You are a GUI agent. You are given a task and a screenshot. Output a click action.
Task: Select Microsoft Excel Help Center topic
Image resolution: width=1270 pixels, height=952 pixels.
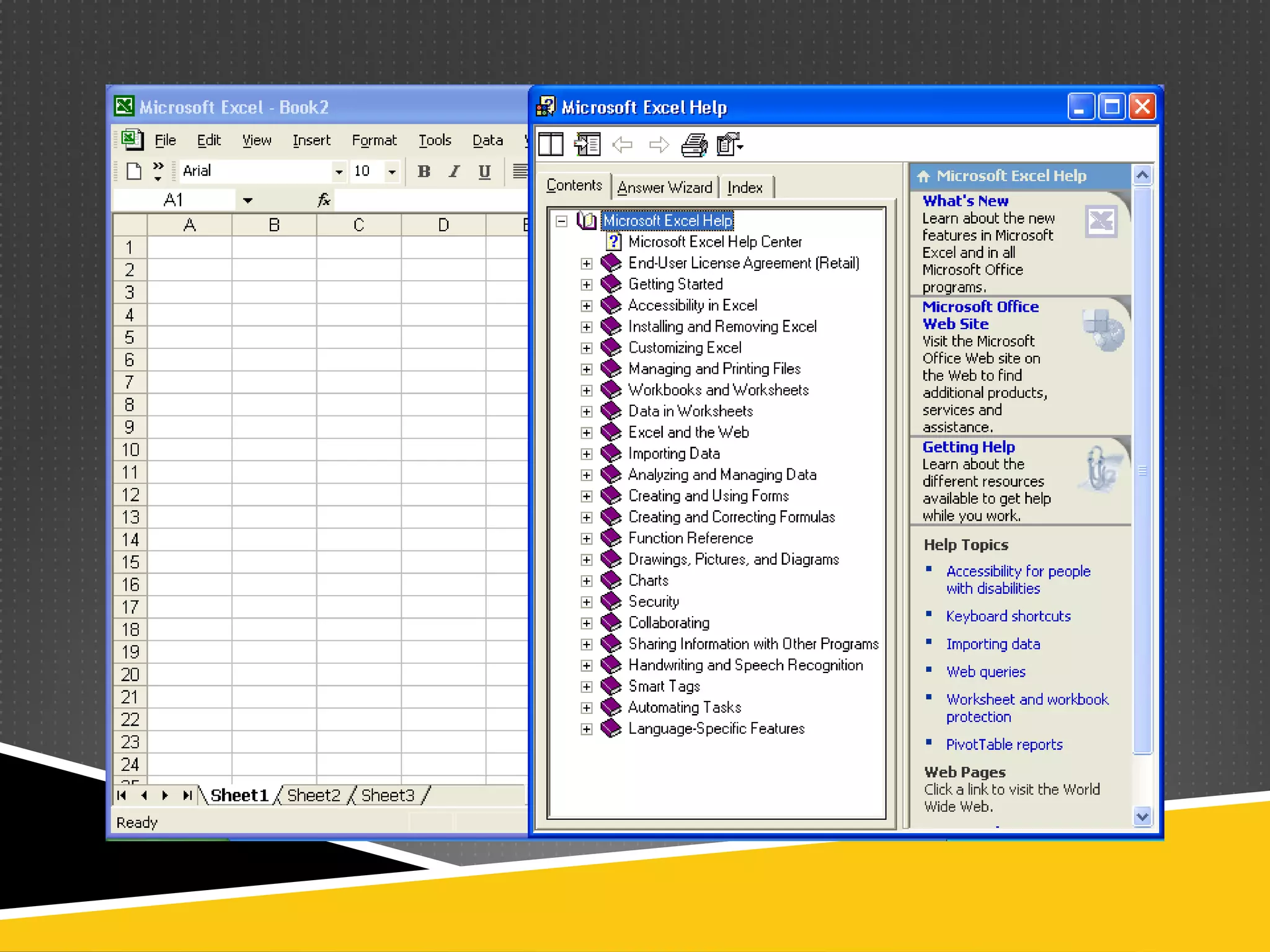pyautogui.click(x=714, y=242)
